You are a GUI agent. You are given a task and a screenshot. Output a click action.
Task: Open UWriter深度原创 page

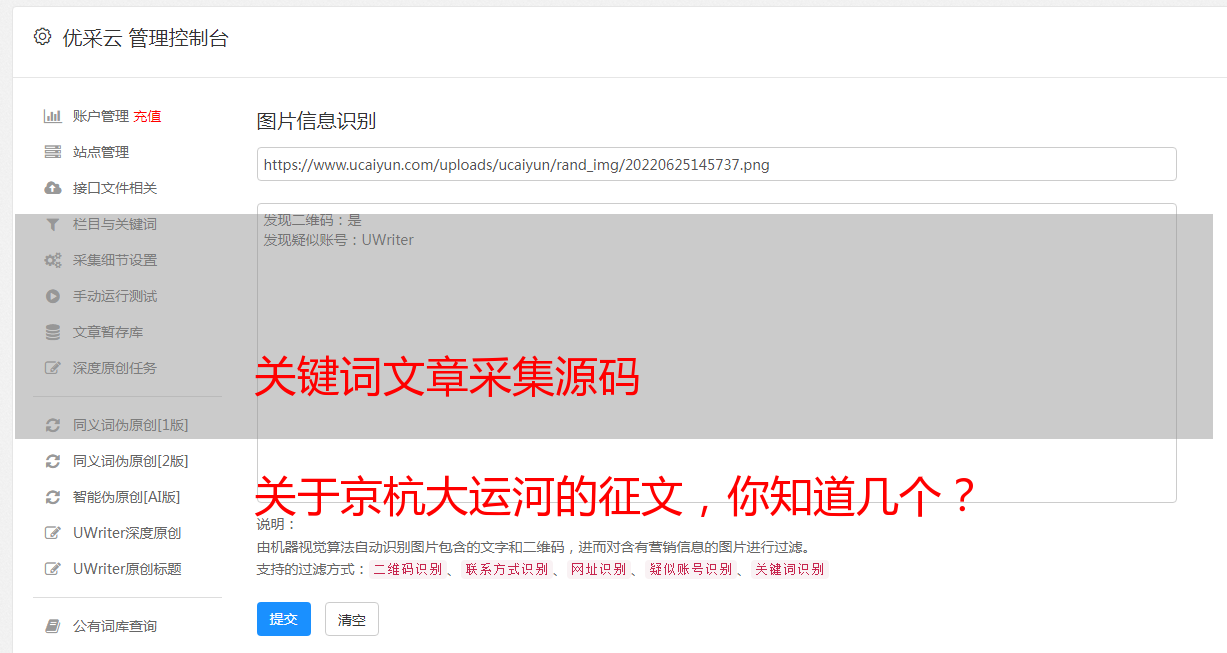pyautogui.click(x=127, y=533)
